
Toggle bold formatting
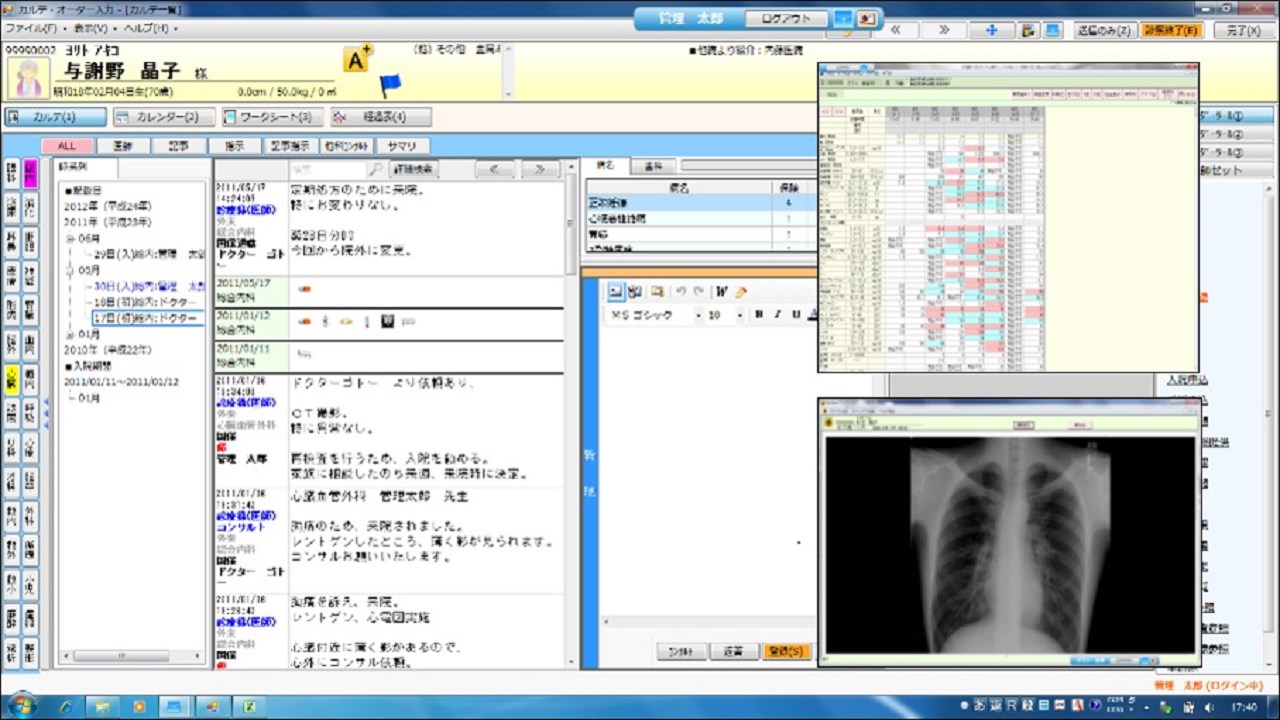tap(760, 315)
